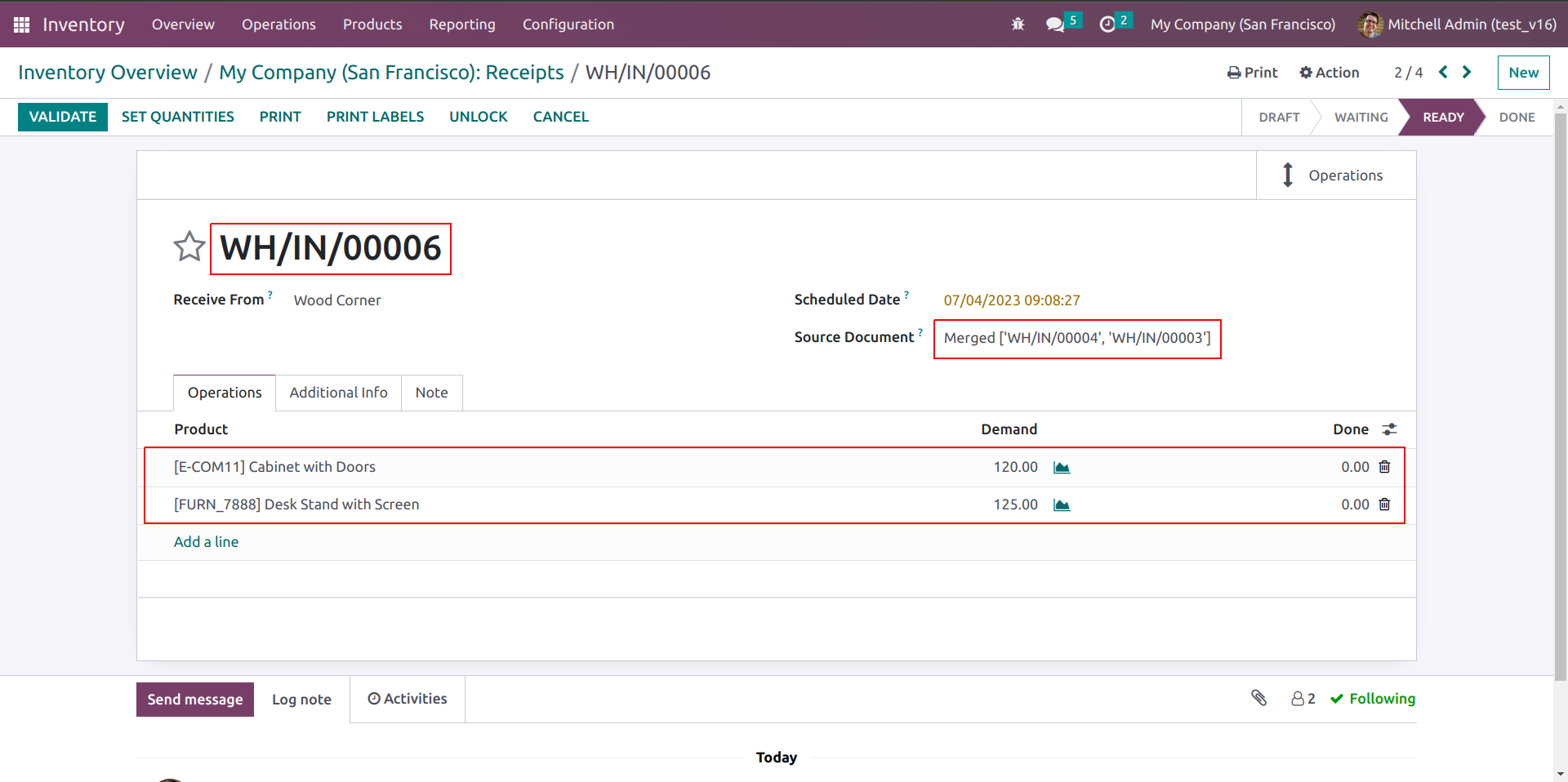Click the Receive From Wood Corner field
The image size is (1568, 782).
(x=337, y=300)
